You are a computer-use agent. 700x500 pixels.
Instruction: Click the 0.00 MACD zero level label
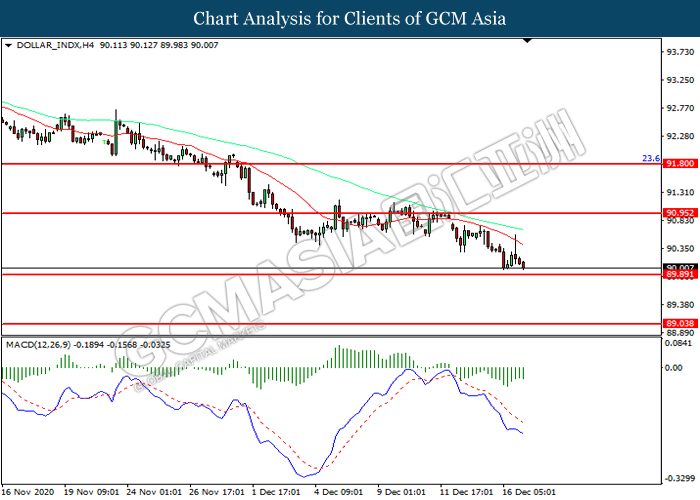(x=675, y=367)
